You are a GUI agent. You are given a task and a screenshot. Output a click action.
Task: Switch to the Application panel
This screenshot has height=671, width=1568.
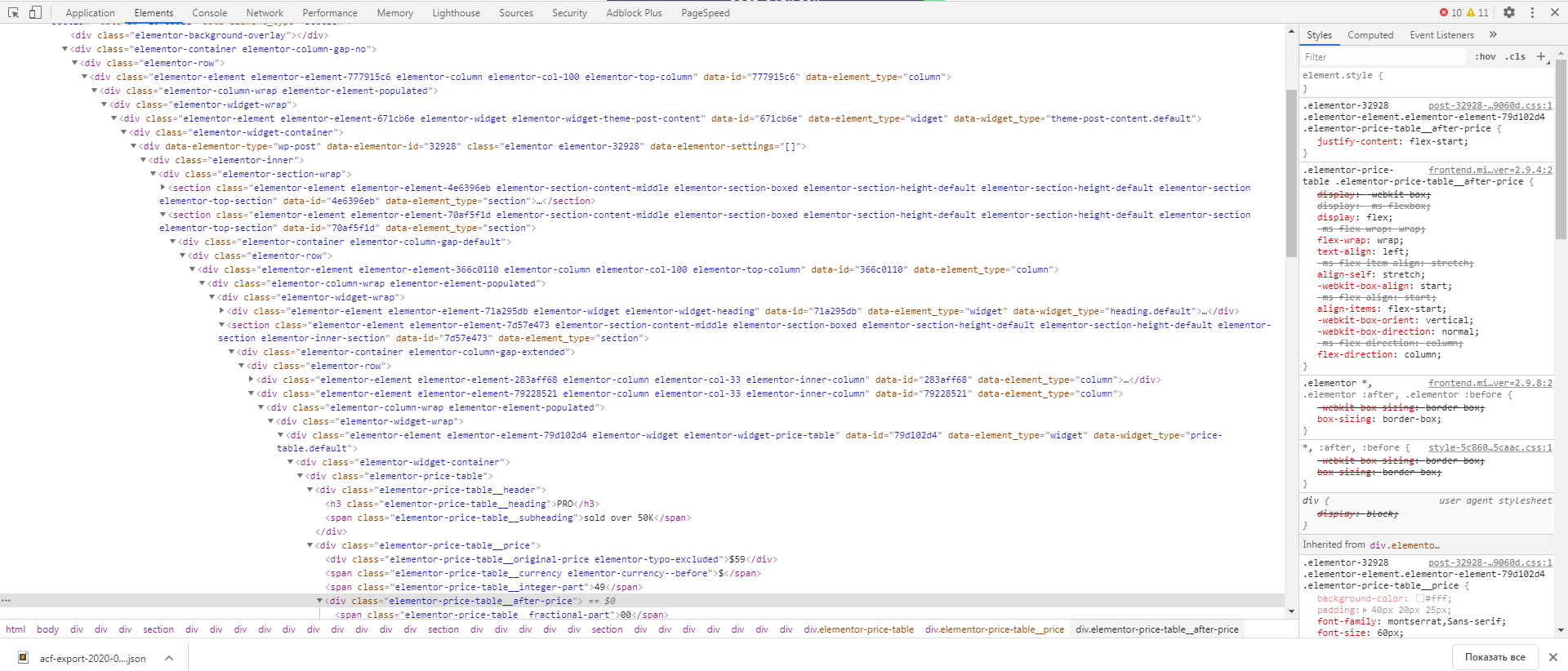(90, 13)
